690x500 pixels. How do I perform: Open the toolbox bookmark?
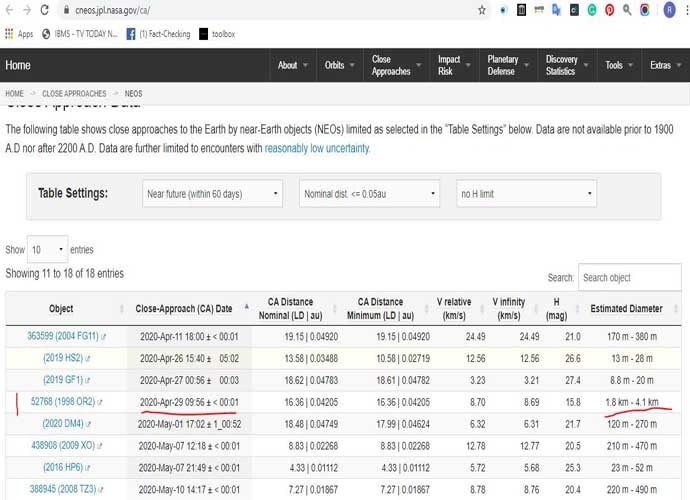tap(216, 33)
